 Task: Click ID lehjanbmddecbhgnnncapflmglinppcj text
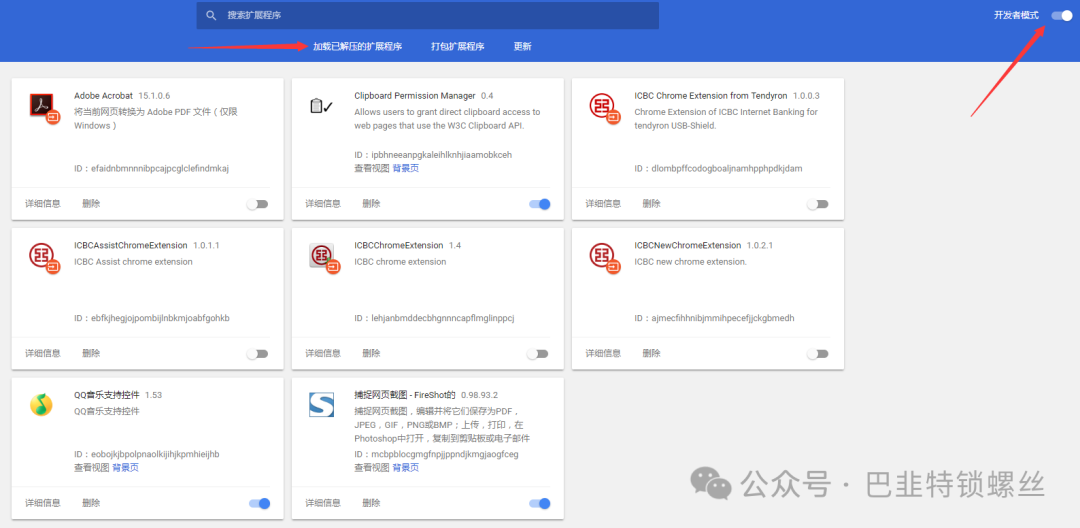(x=435, y=318)
